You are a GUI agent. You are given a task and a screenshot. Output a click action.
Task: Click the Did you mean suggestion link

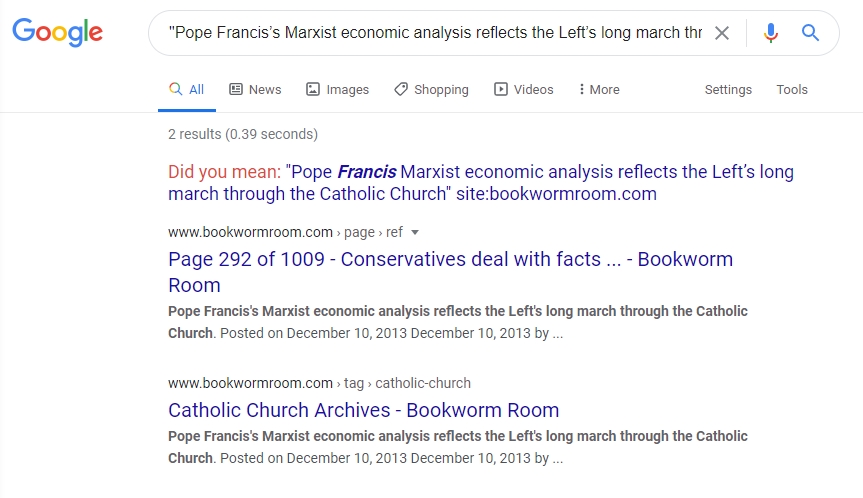(x=481, y=183)
